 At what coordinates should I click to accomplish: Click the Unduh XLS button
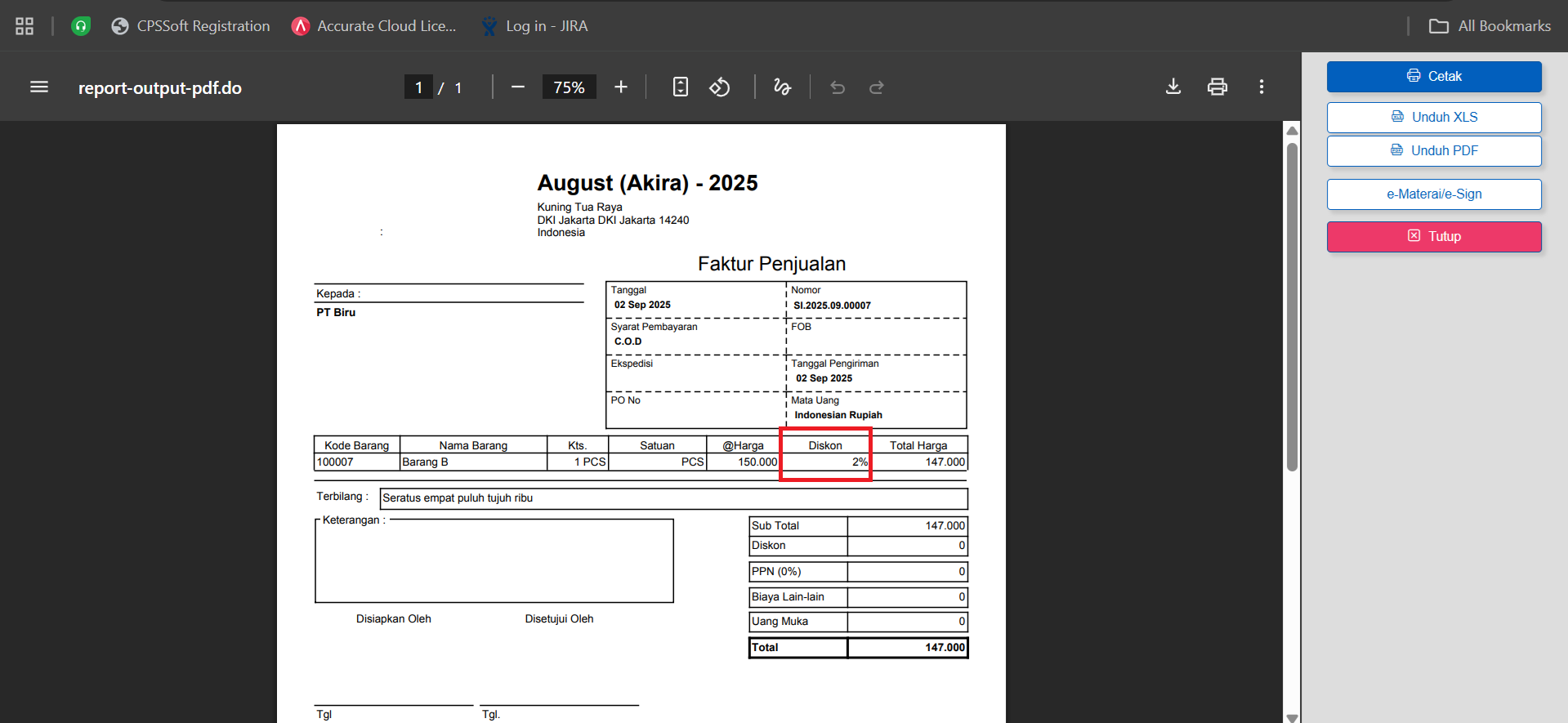click(x=1433, y=117)
